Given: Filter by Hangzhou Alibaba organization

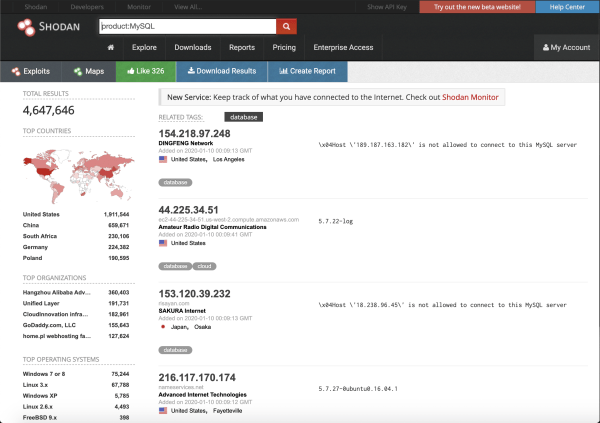Looking at the screenshot, I should tap(57, 292).
